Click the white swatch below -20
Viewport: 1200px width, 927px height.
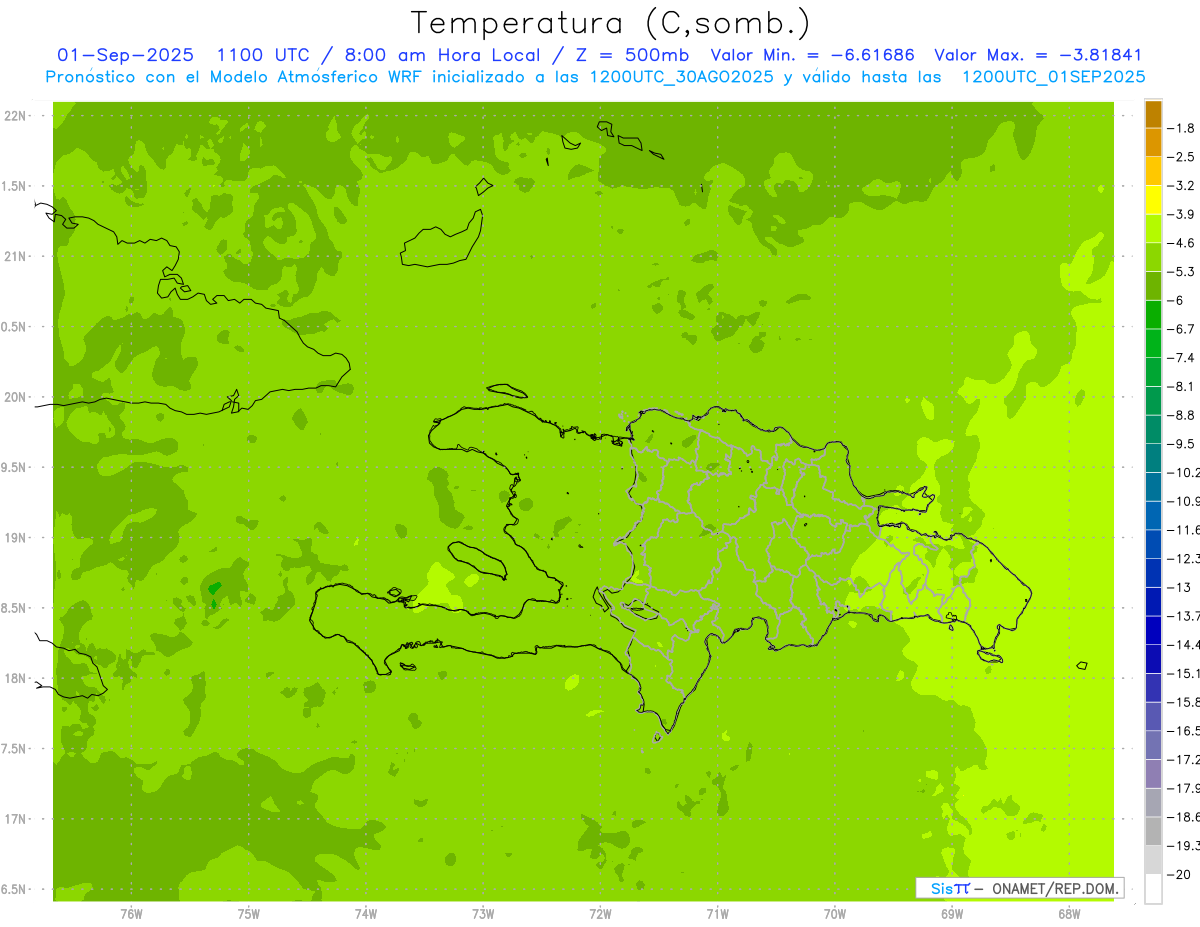tap(1153, 889)
